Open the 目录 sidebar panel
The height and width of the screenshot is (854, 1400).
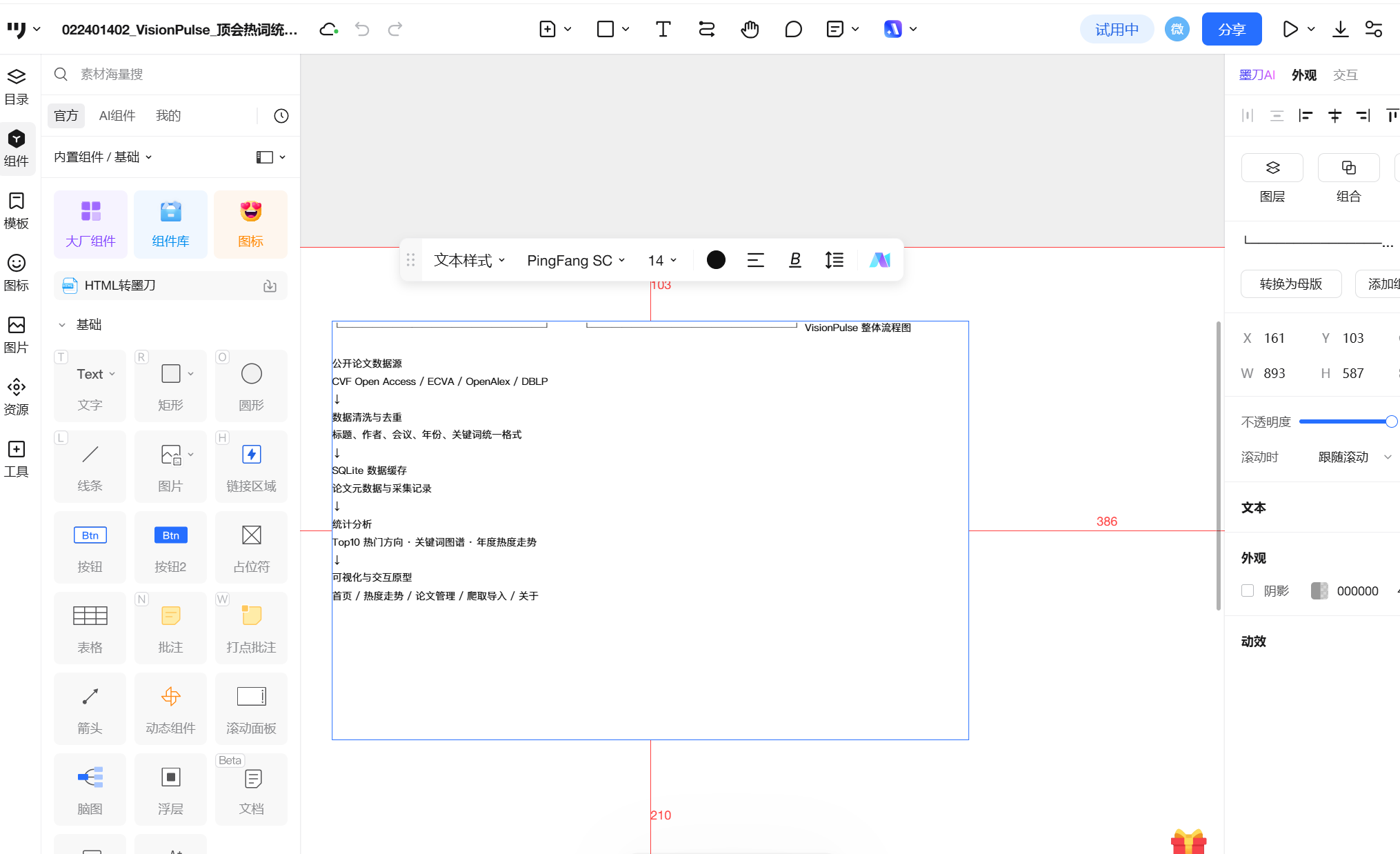point(17,87)
